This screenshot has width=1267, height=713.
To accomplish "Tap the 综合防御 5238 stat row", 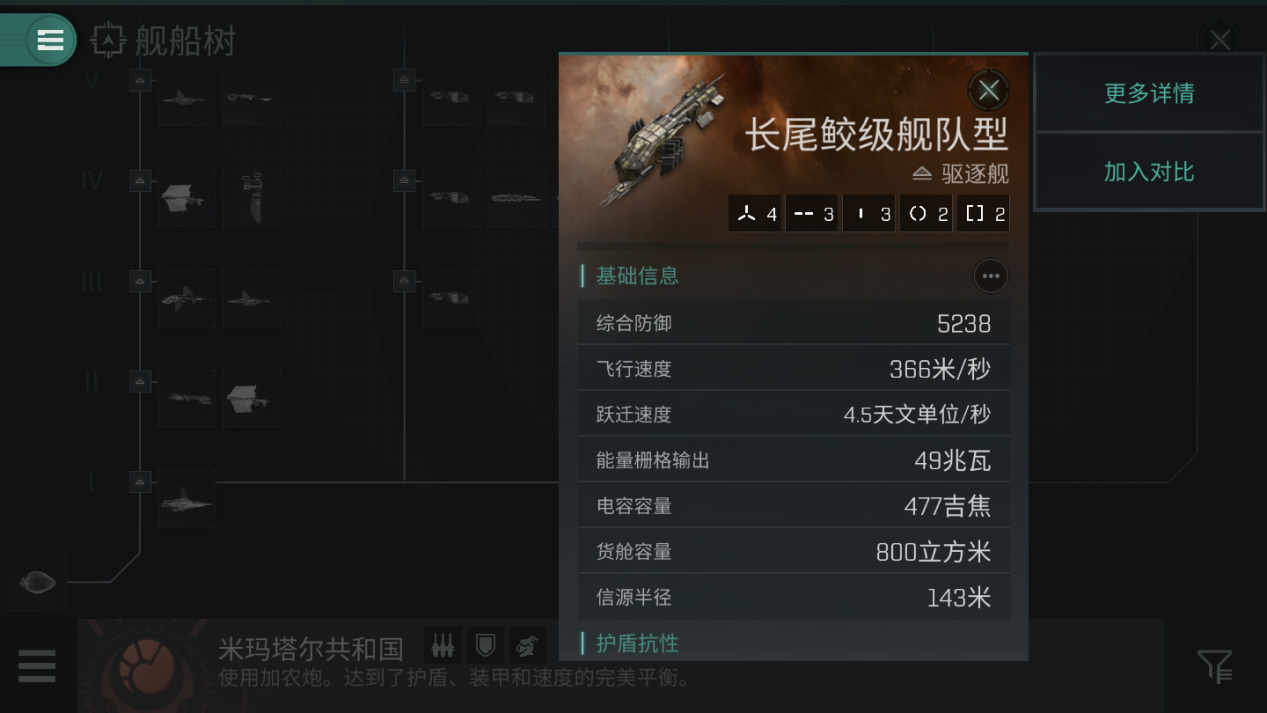I will coord(794,323).
